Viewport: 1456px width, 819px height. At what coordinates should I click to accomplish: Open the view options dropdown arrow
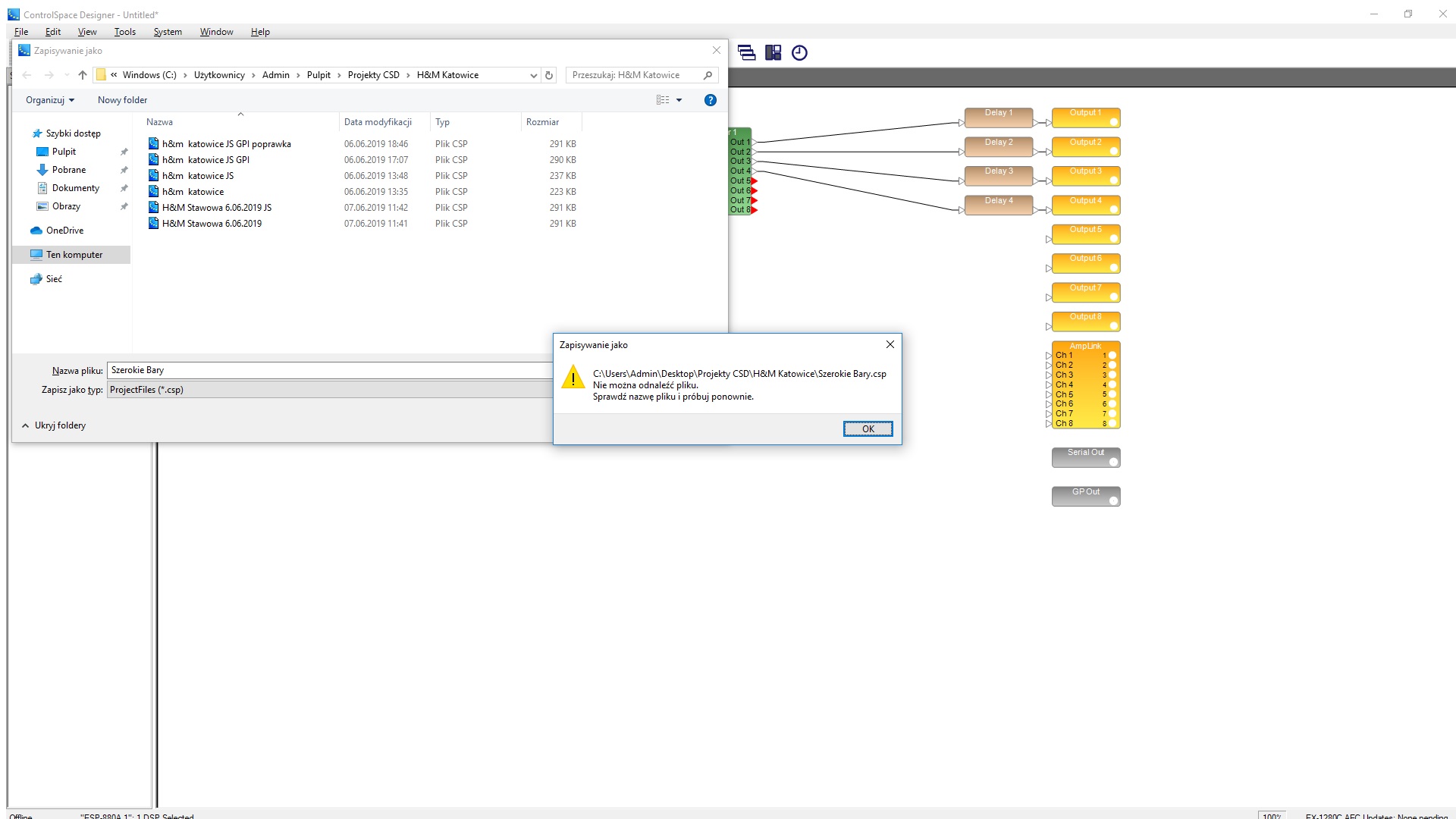coord(679,100)
